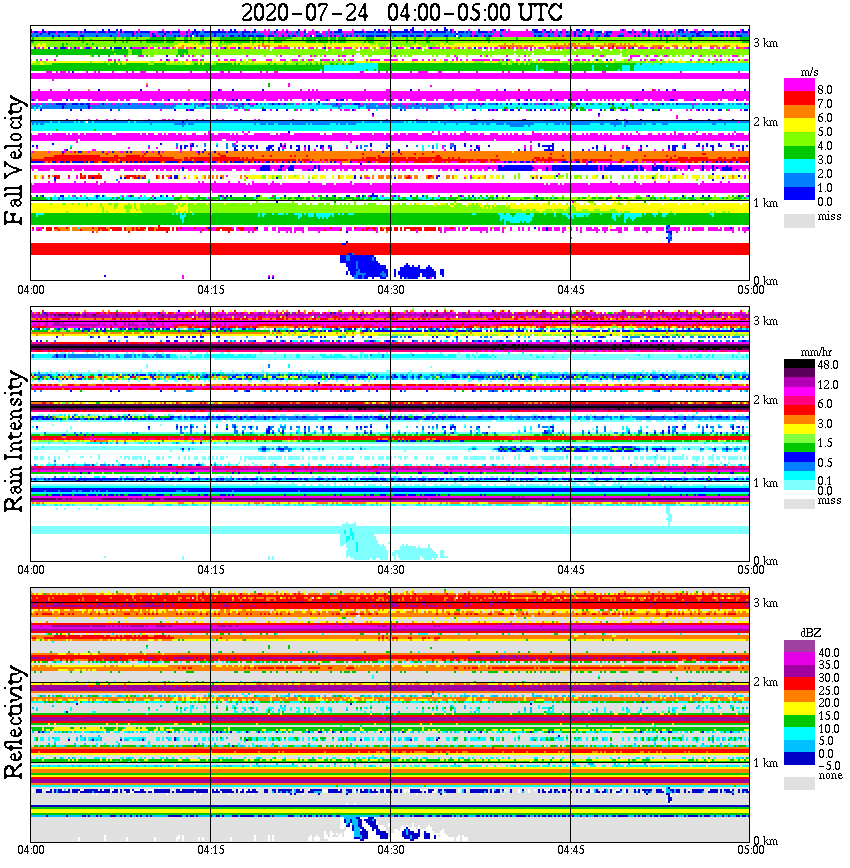Click the none label in the dBZ legend

830,776
